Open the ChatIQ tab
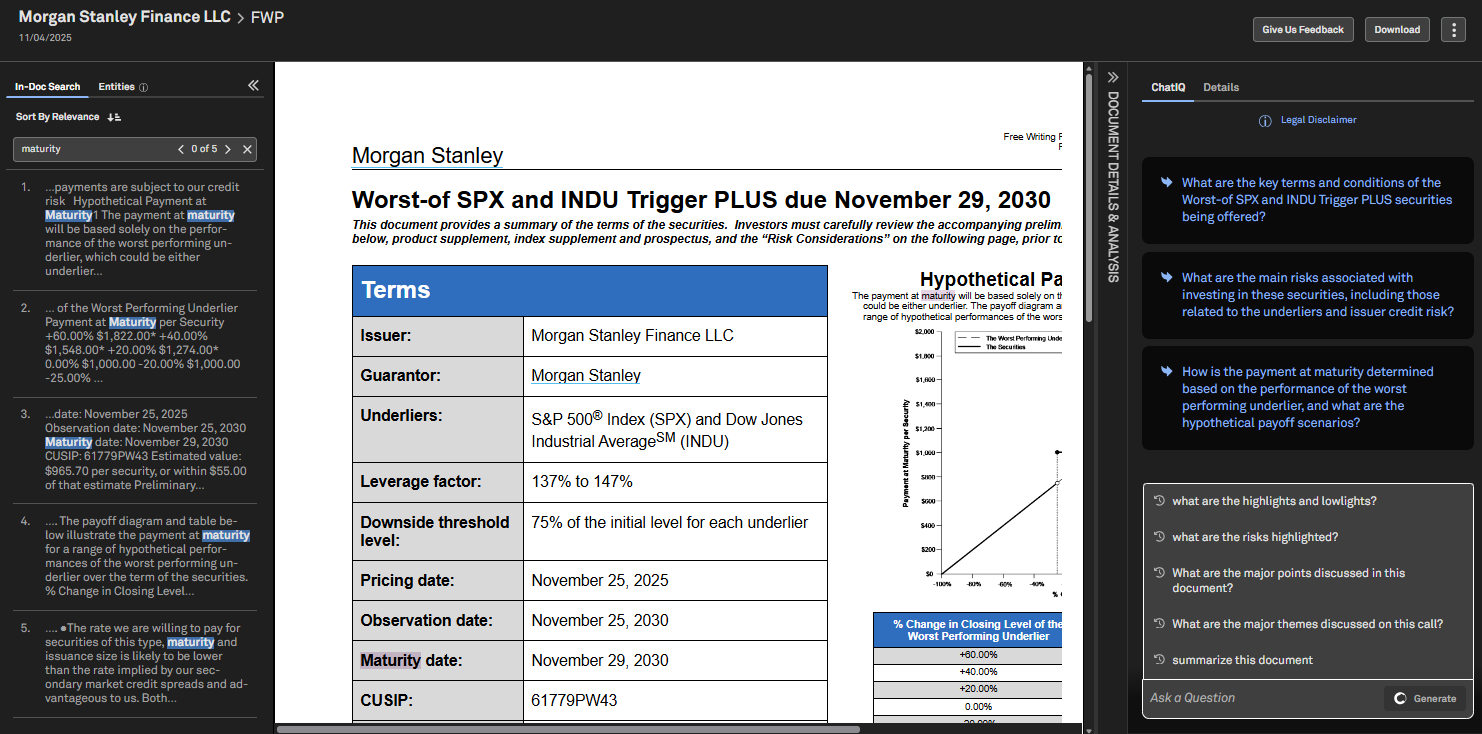Screen dimensions: 1482x734 [x=1168, y=87]
